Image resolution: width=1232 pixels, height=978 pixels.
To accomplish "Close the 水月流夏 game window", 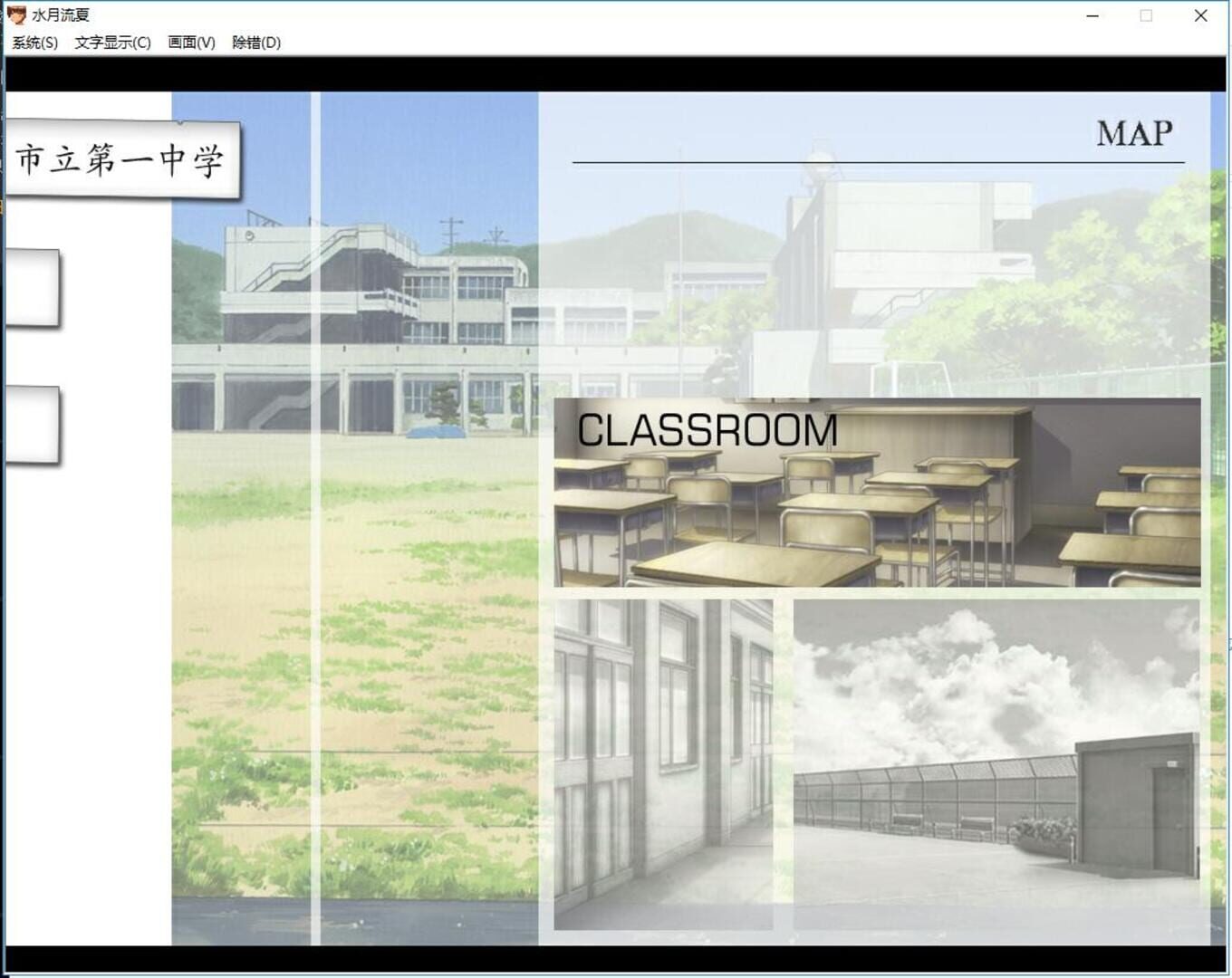I will pos(1200,15).
